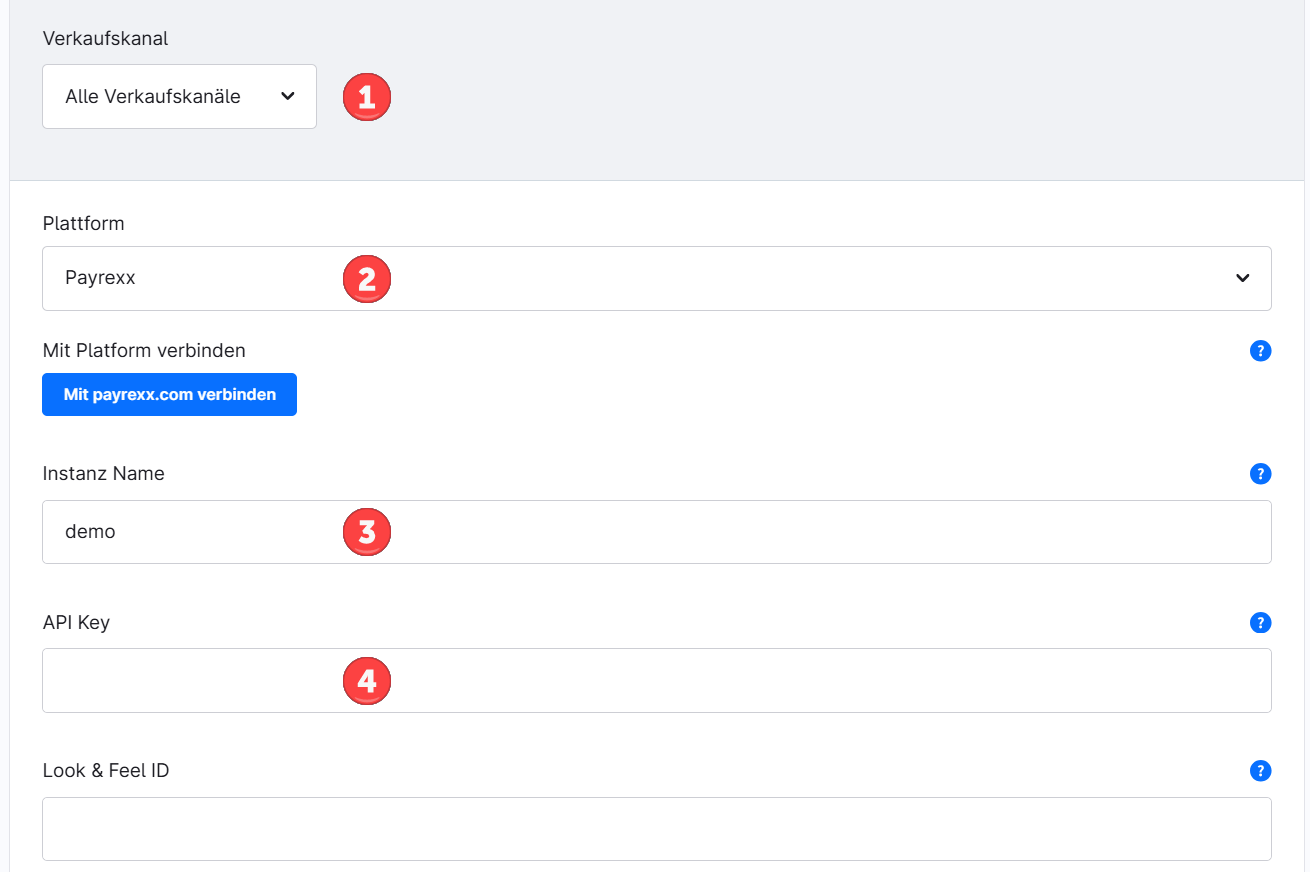
Task: Click the red number 4 marker
Action: (x=367, y=681)
